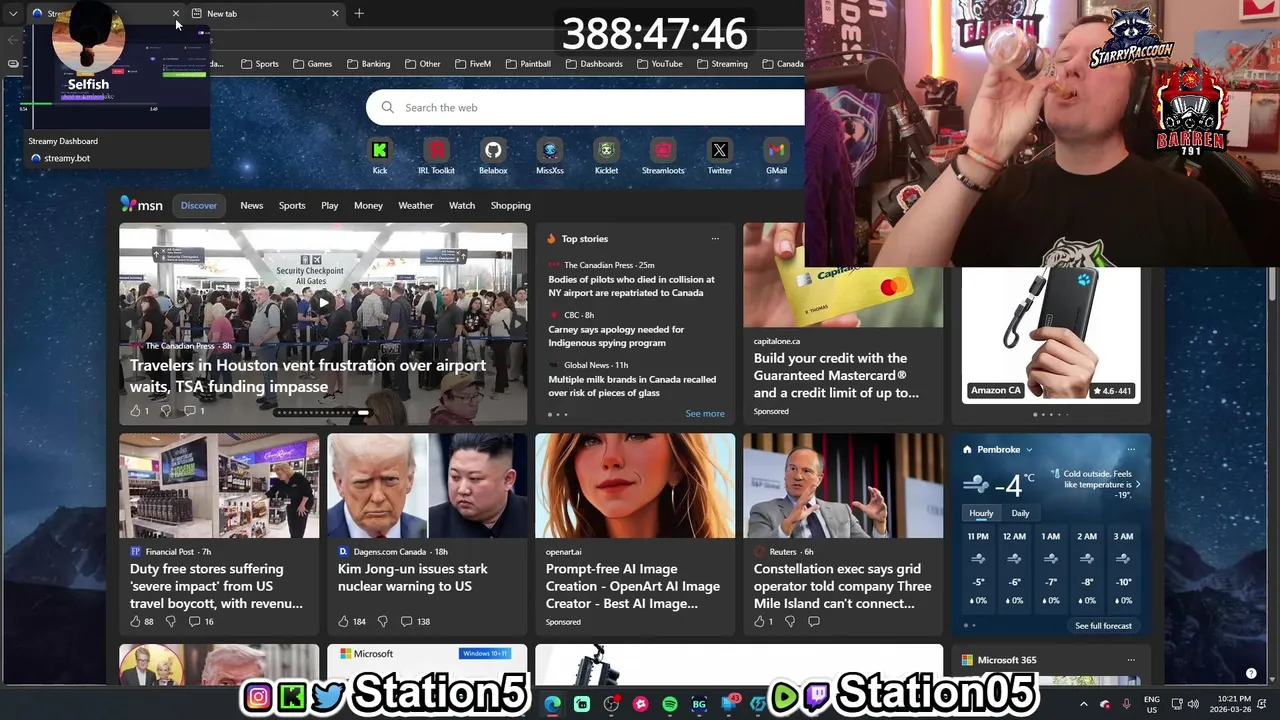Open the Twitter X quick link
Screen dimensions: 1280x720
[x=720, y=150]
